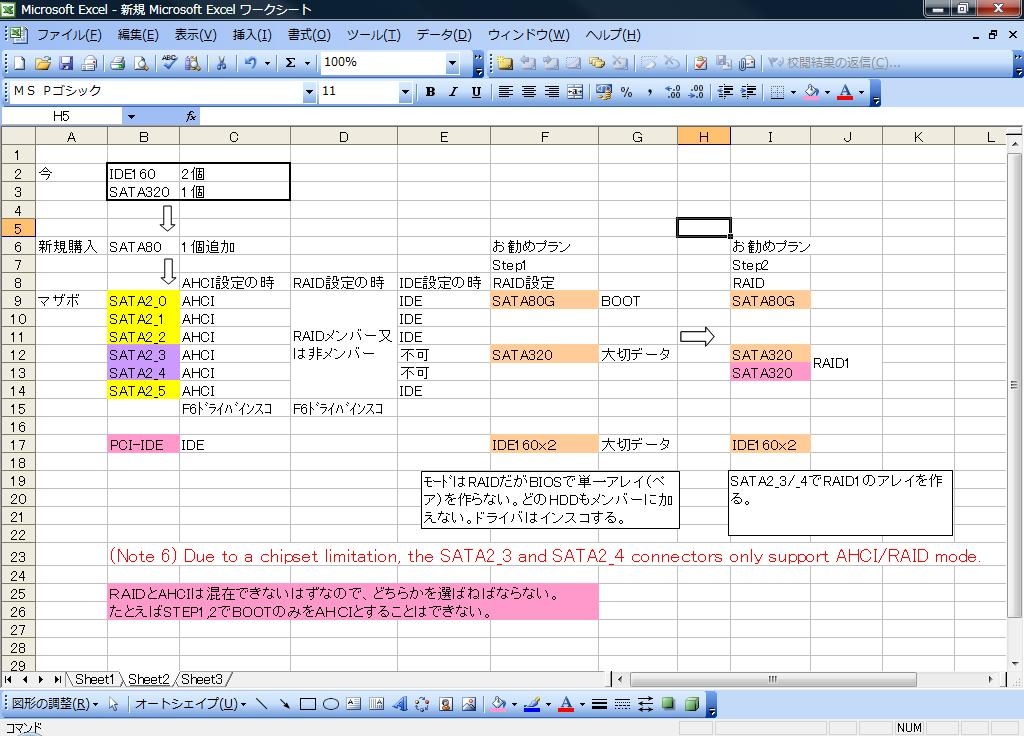The height and width of the screenshot is (736, 1024).
Task: Open the Arrow Style options
Action: pyautogui.click(x=645, y=704)
